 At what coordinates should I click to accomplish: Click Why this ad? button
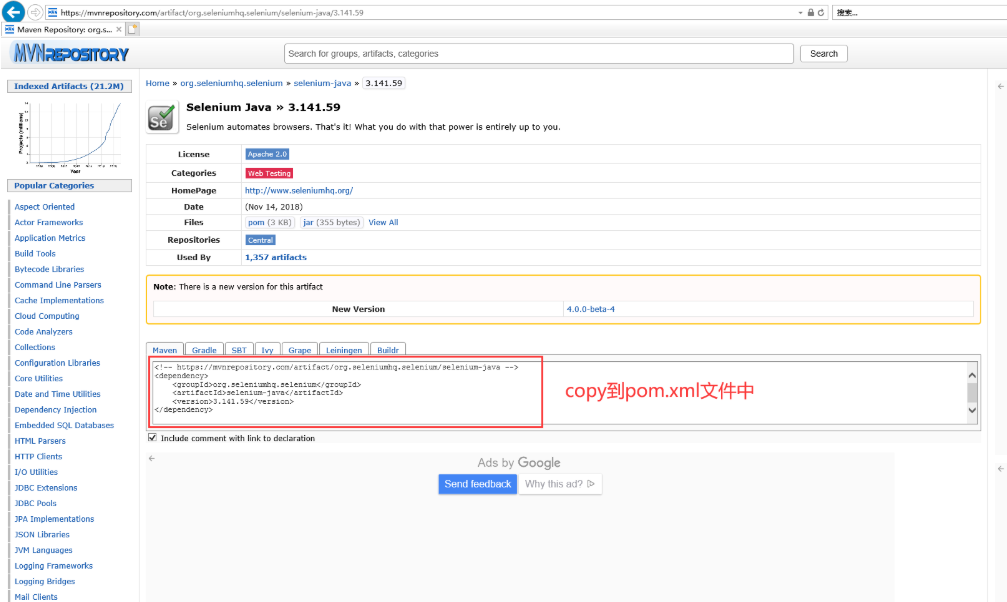point(560,484)
